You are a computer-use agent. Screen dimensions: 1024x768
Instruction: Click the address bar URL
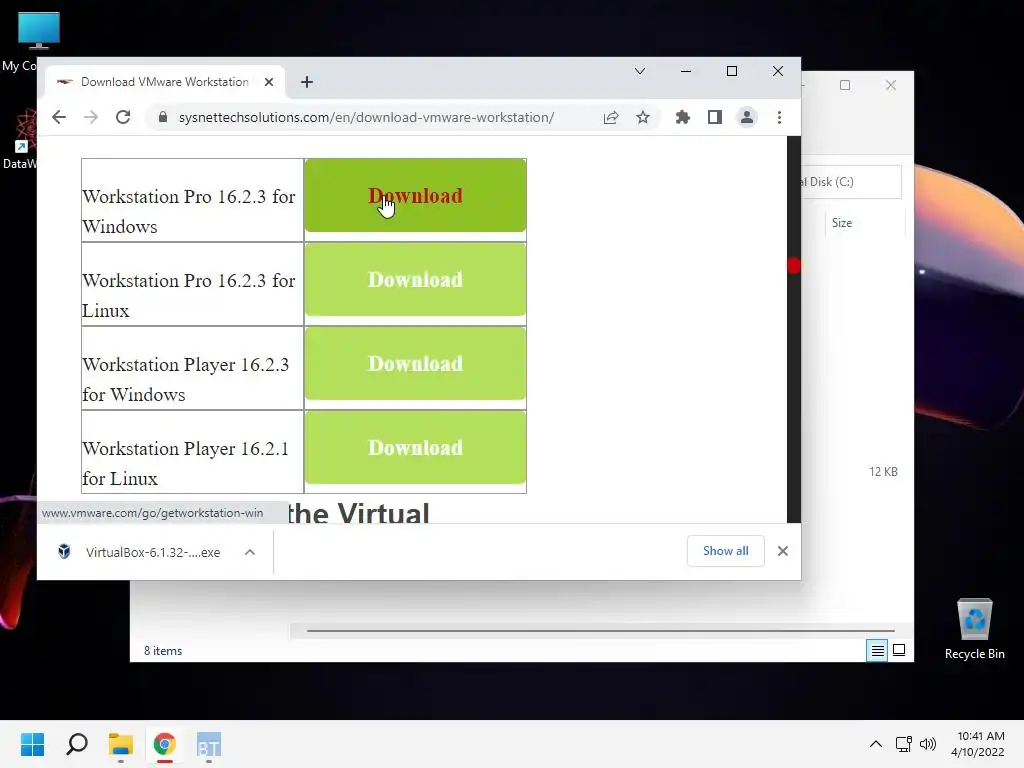point(366,118)
